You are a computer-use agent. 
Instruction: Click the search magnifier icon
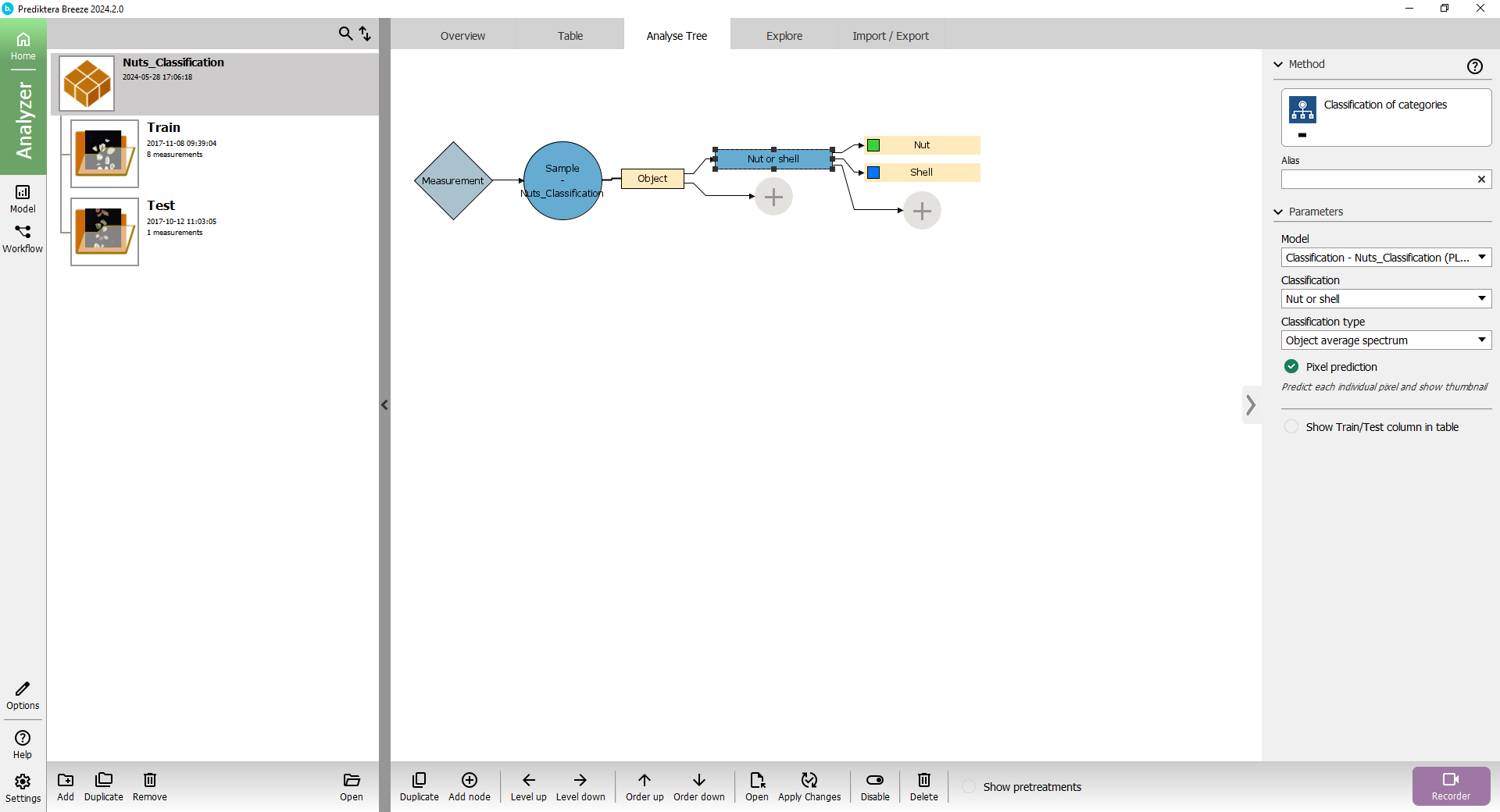pyautogui.click(x=345, y=34)
